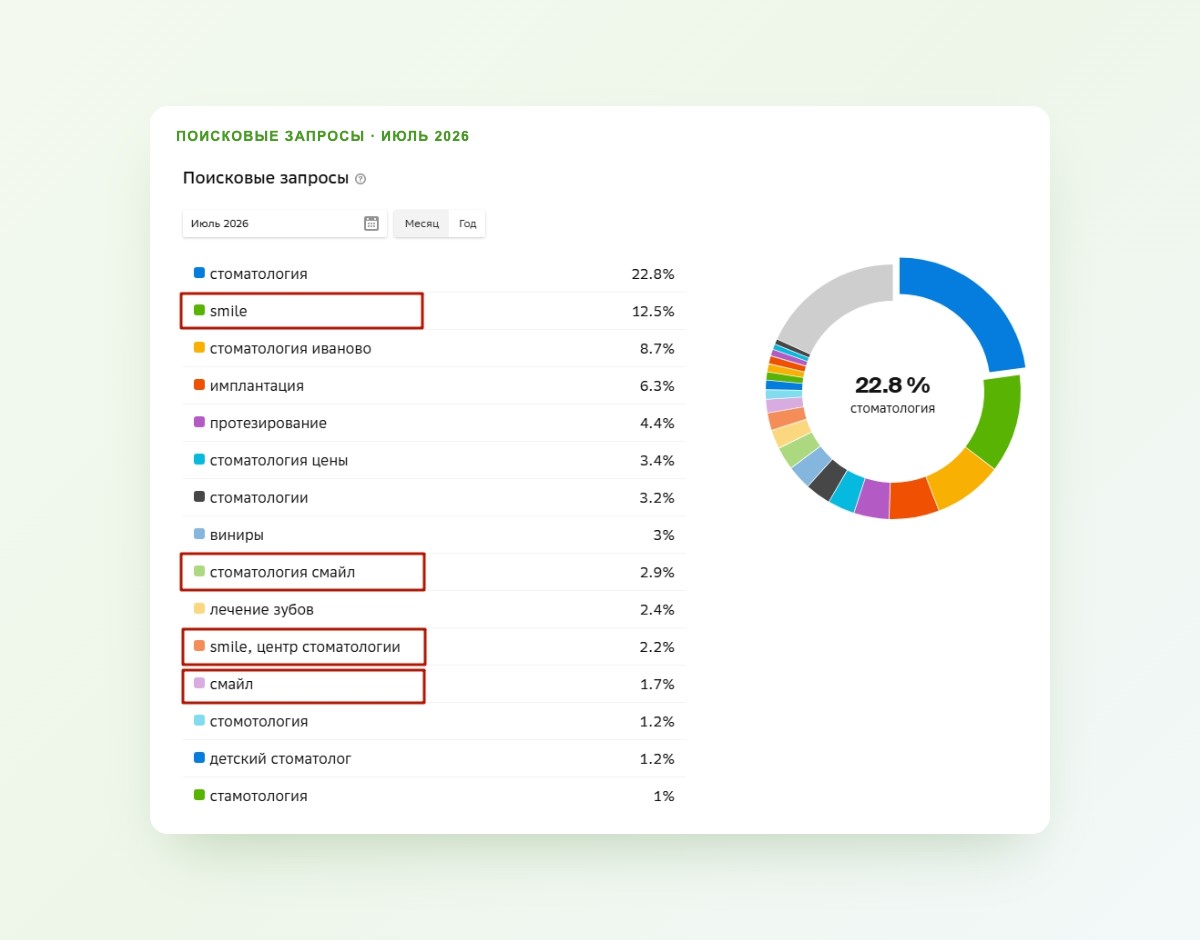The image size is (1200, 940).
Task: Select smile, центр стоматологии row
Action: (434, 647)
